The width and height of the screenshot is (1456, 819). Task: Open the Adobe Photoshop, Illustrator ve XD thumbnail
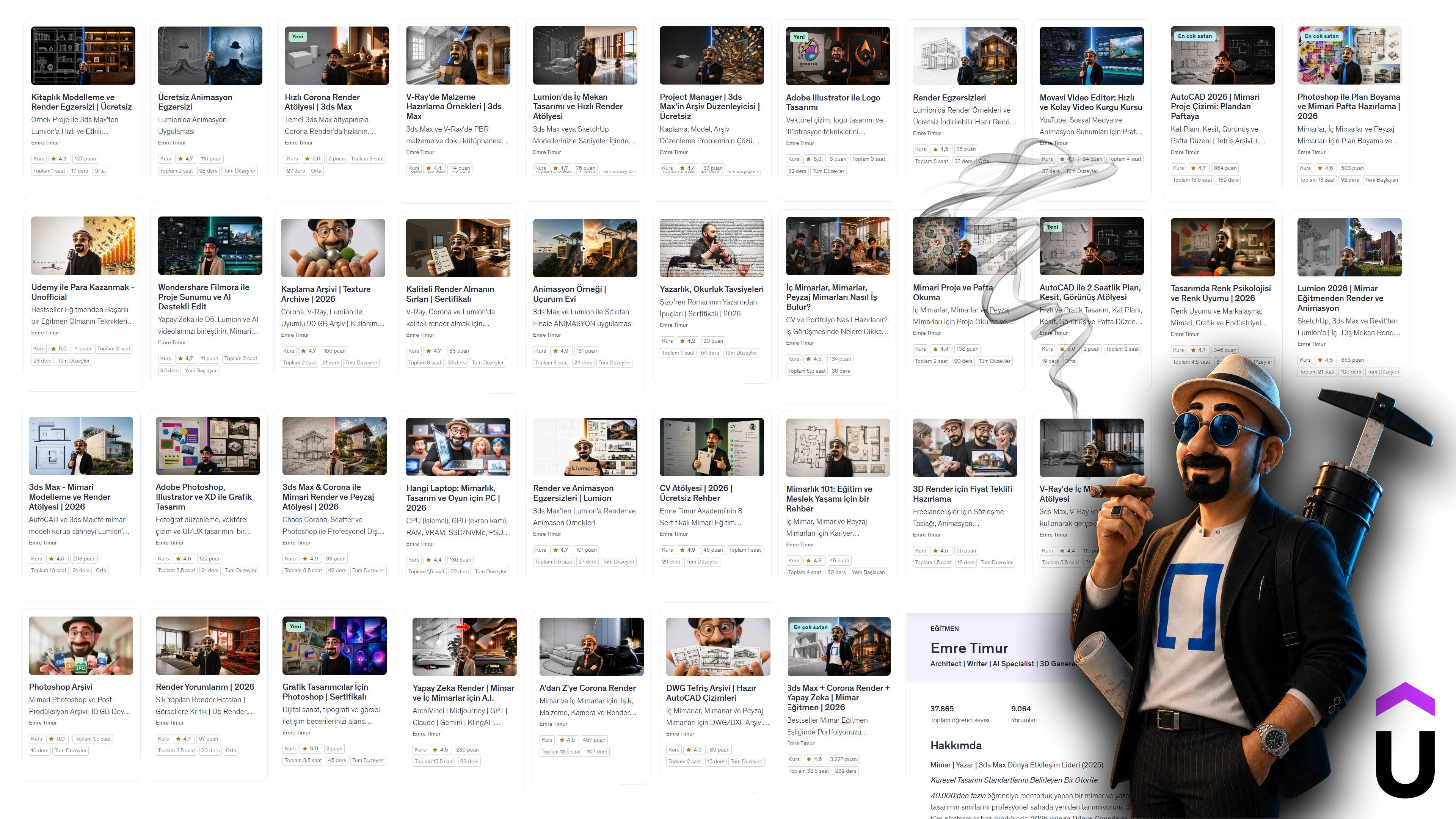208,446
